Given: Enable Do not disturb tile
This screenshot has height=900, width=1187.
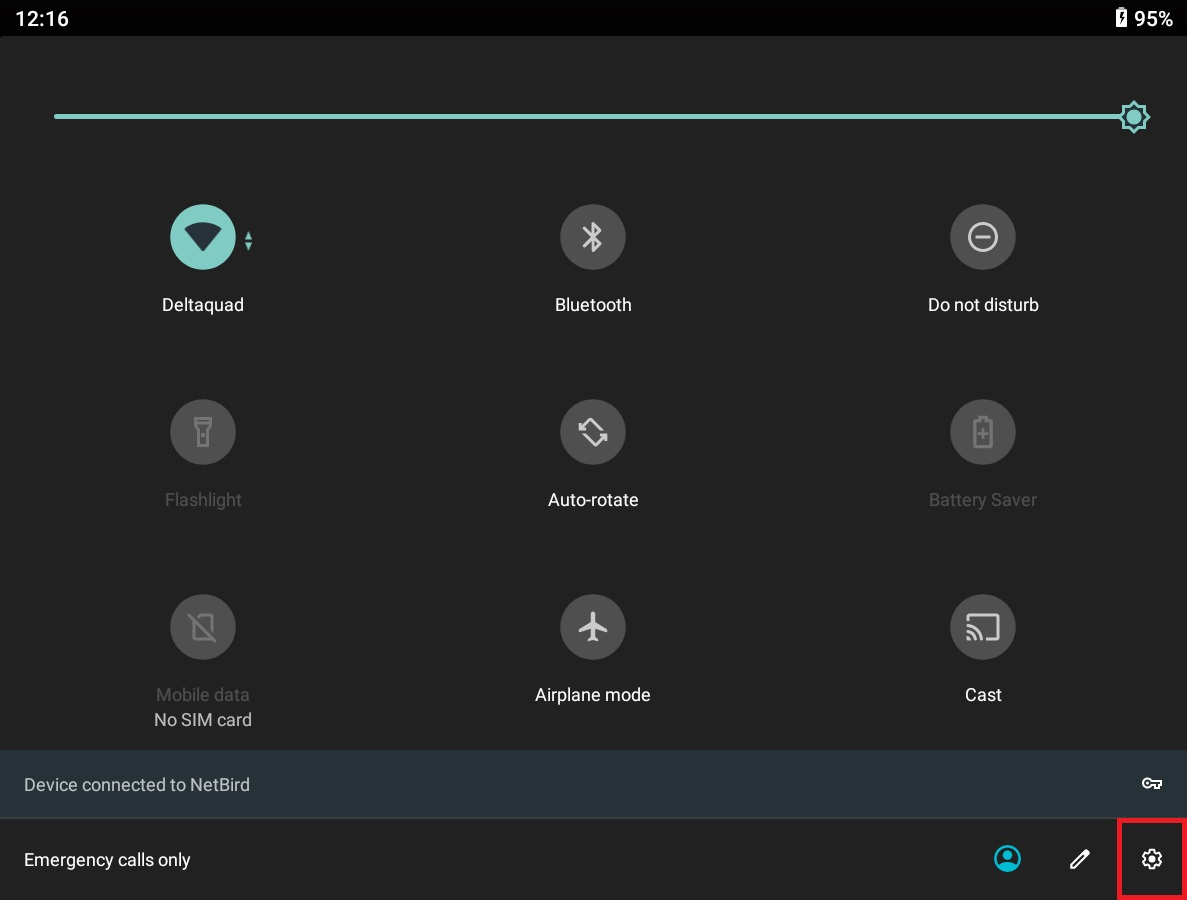Looking at the screenshot, I should (982, 237).
